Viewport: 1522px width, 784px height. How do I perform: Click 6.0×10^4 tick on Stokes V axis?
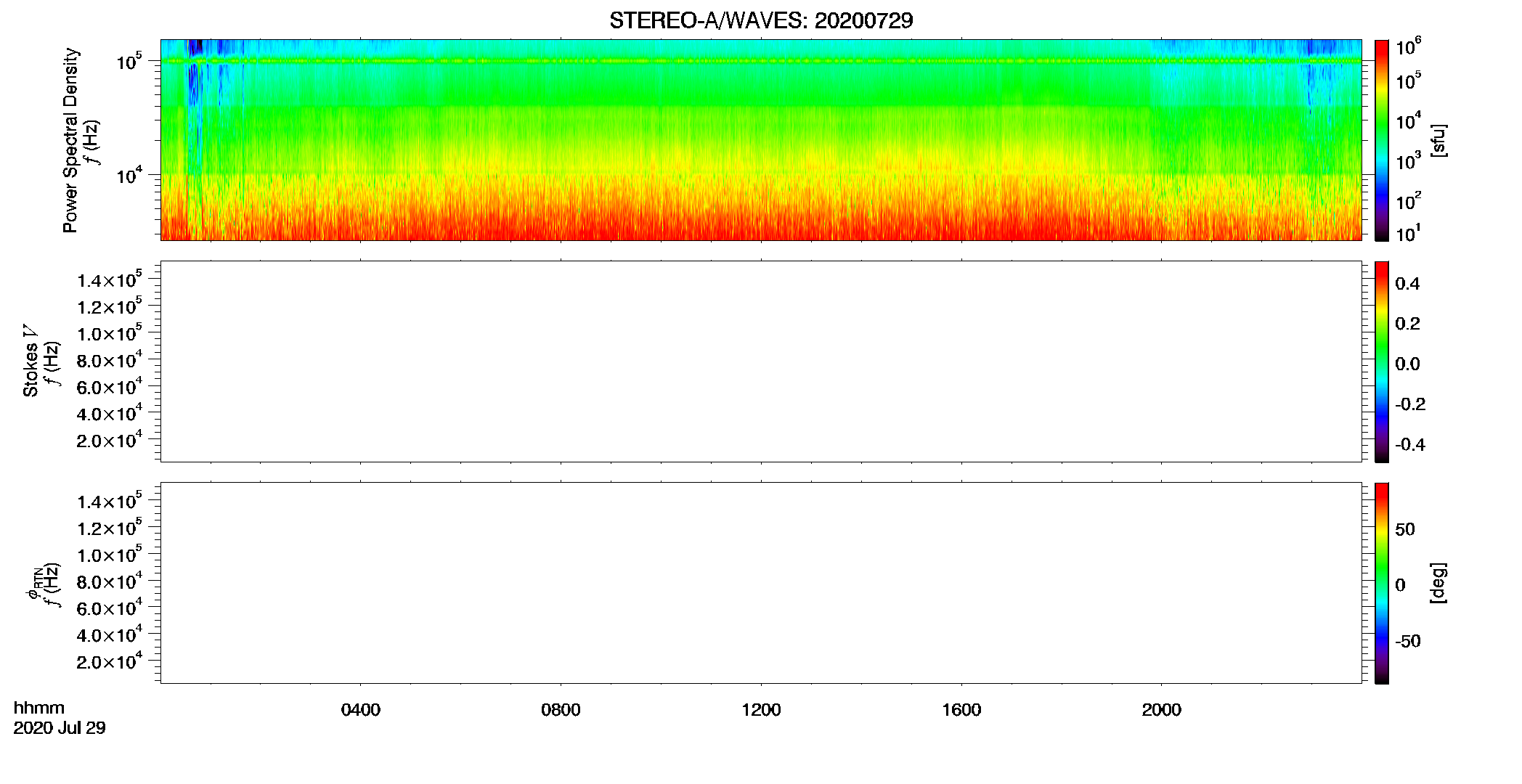pyautogui.click(x=110, y=387)
